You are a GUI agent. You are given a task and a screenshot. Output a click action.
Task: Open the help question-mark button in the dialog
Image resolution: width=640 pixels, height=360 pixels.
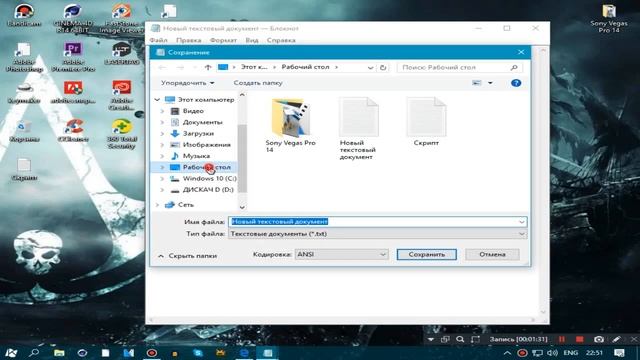(516, 83)
